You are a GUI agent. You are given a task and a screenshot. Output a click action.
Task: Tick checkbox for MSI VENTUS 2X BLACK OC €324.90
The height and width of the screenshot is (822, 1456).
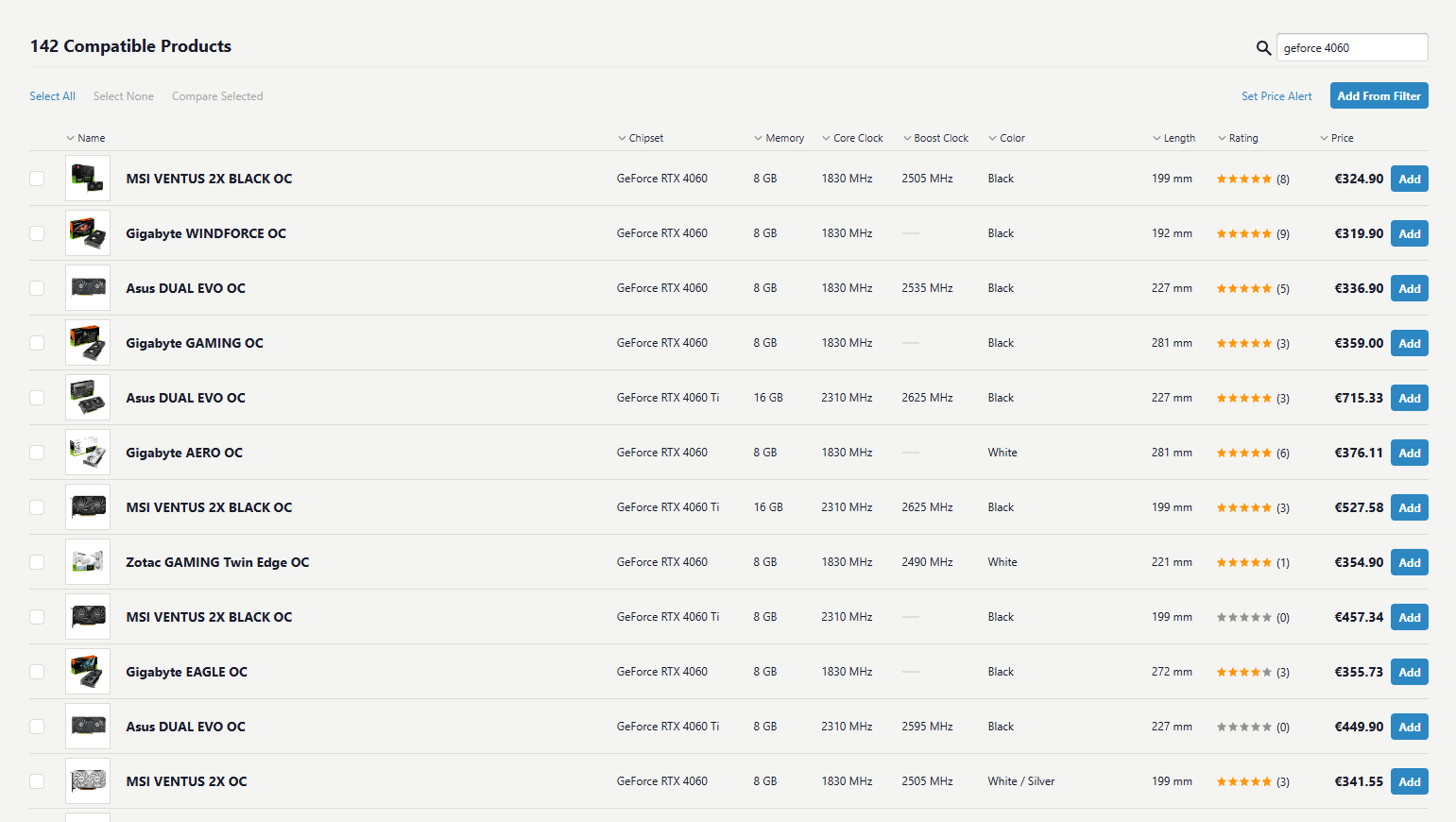coord(37,179)
